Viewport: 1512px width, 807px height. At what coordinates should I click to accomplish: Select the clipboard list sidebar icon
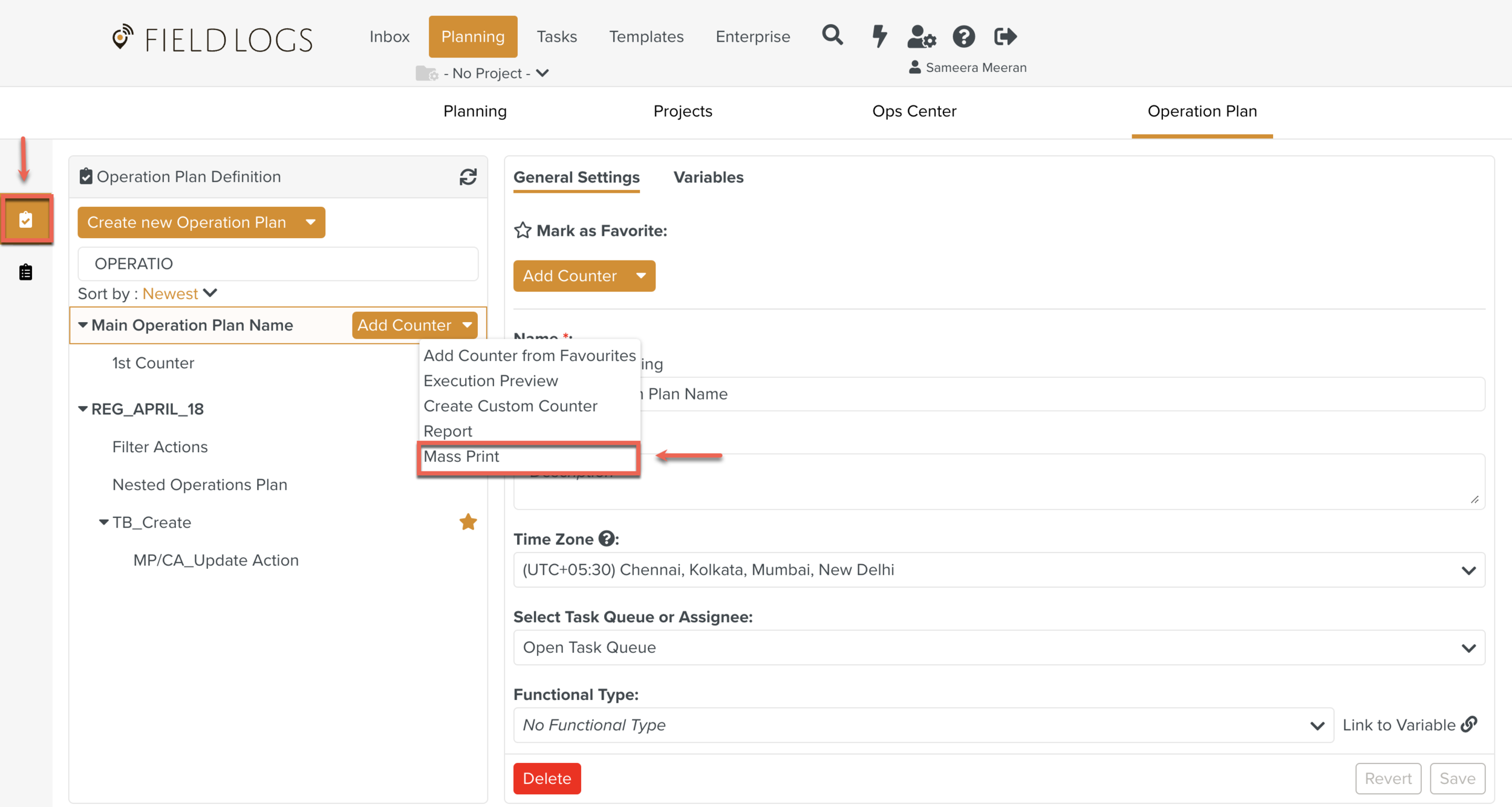pyautogui.click(x=25, y=273)
